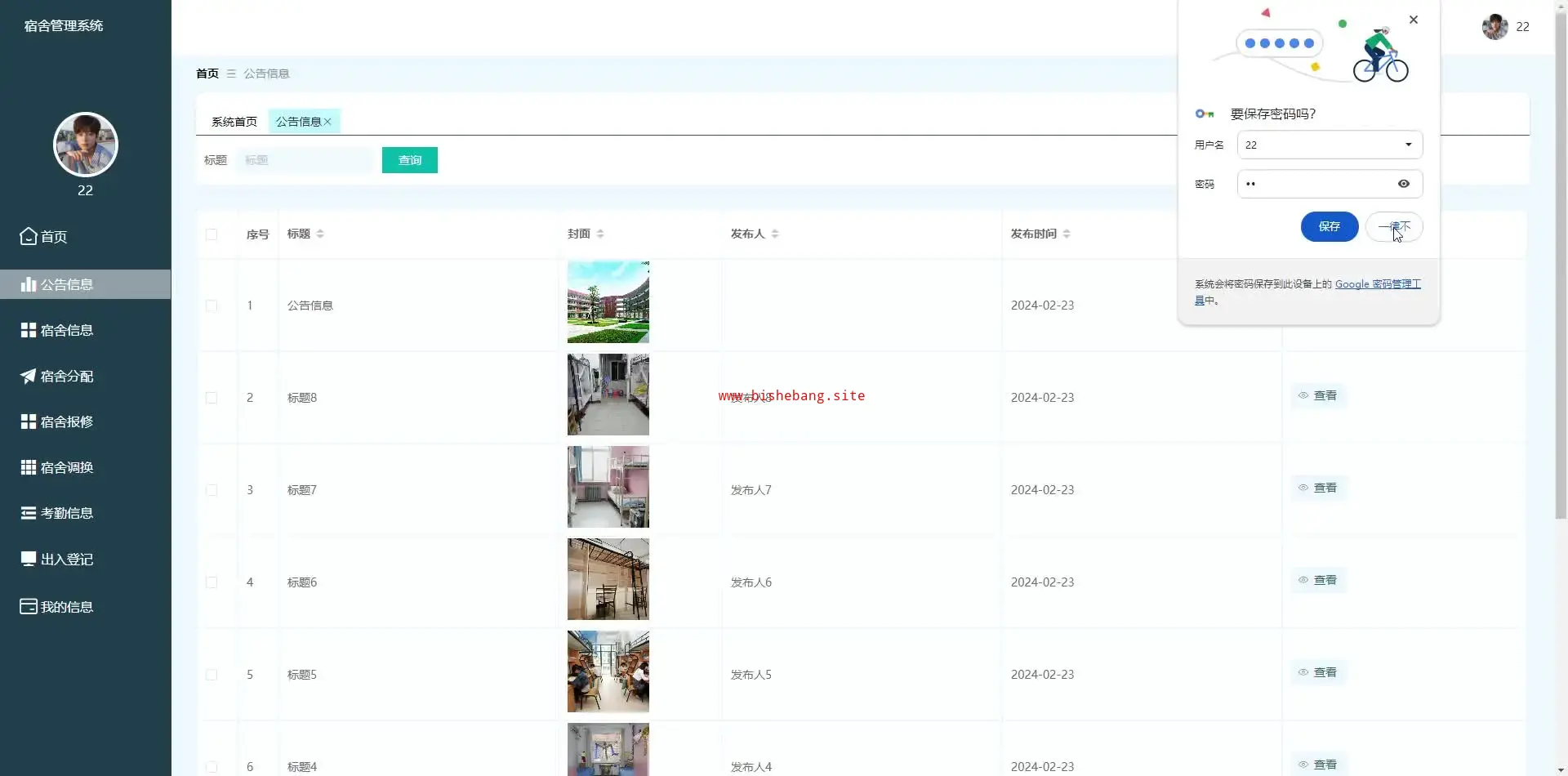1568x776 pixels.
Task: Expand the username dropdown in password popup
Action: (1408, 145)
